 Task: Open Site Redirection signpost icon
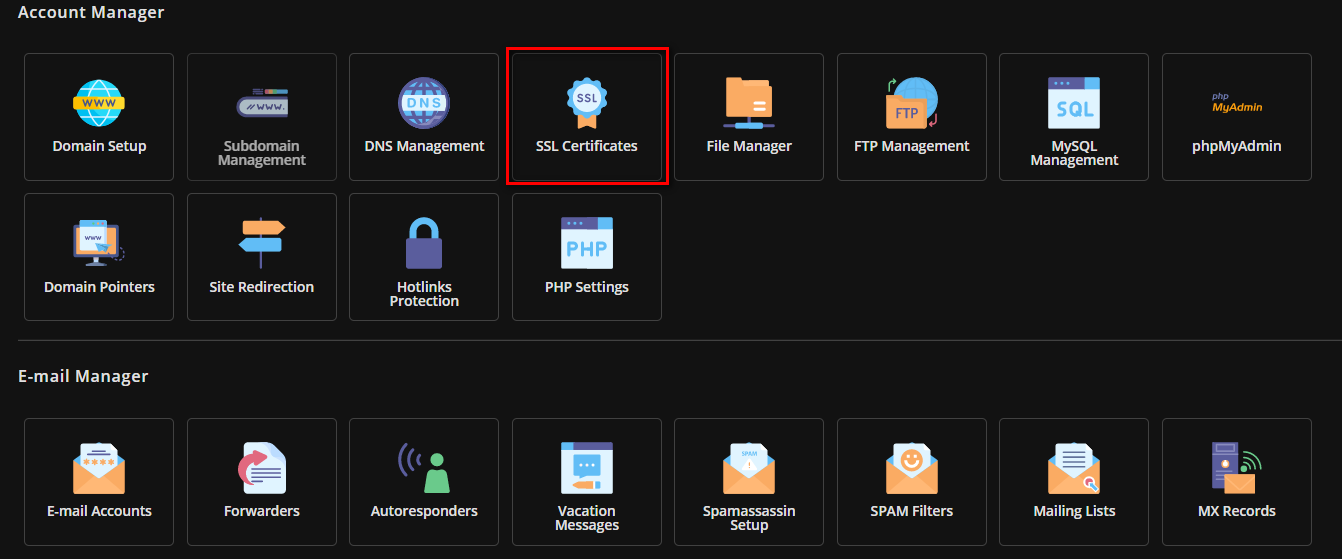(262, 243)
